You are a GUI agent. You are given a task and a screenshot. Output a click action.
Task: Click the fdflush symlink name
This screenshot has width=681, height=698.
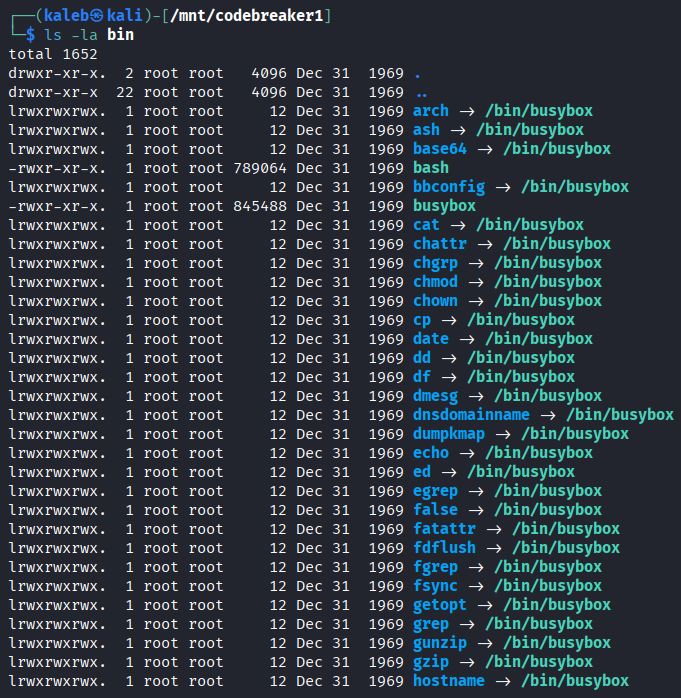(444, 548)
